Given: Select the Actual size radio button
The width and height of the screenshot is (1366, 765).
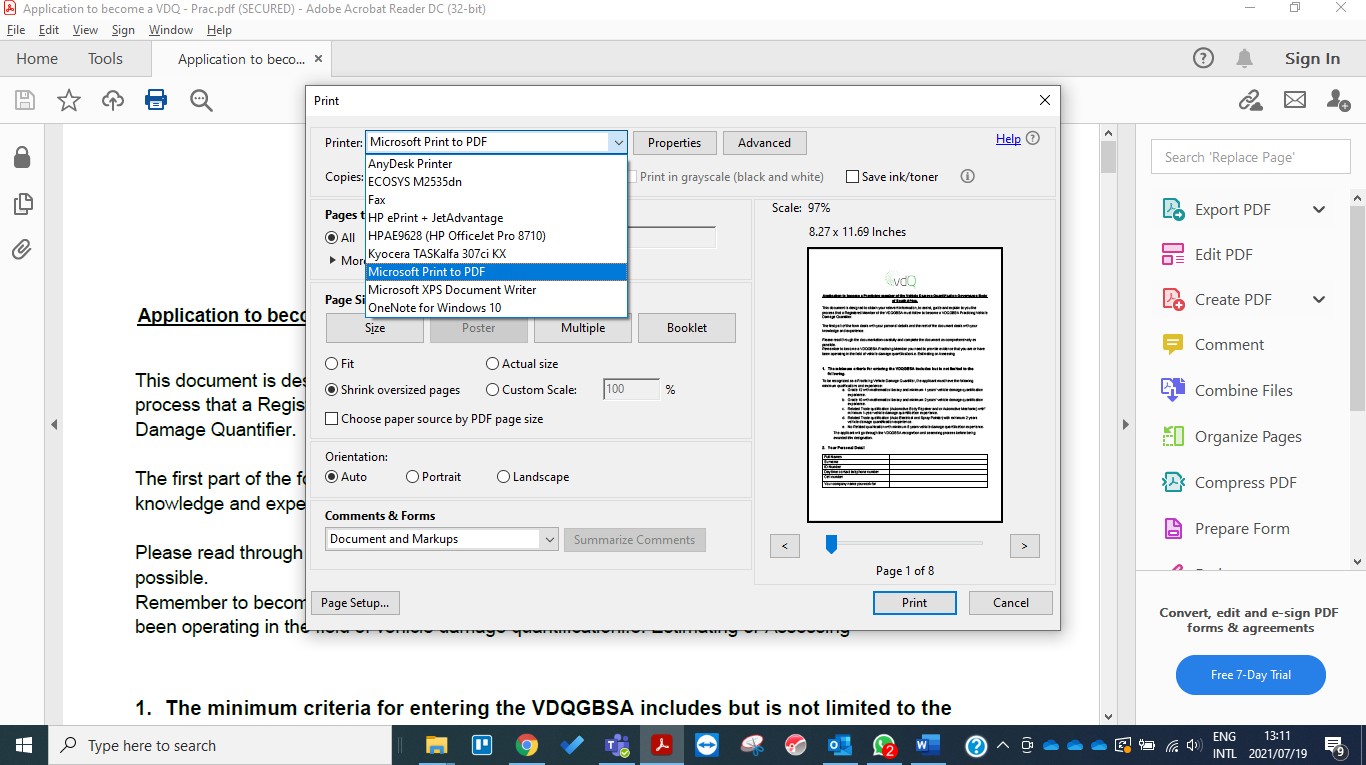Looking at the screenshot, I should click(492, 364).
